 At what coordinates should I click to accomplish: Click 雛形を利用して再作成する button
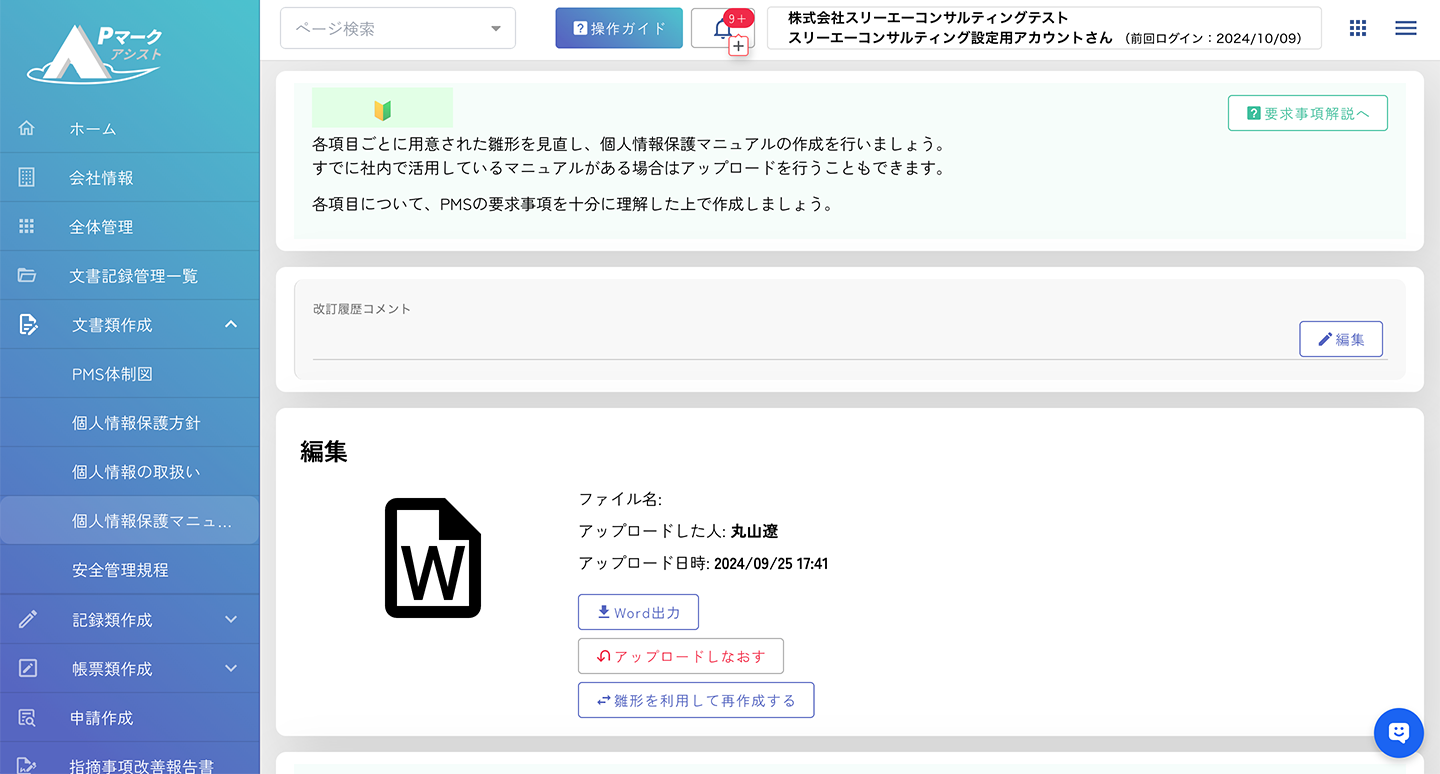point(696,700)
